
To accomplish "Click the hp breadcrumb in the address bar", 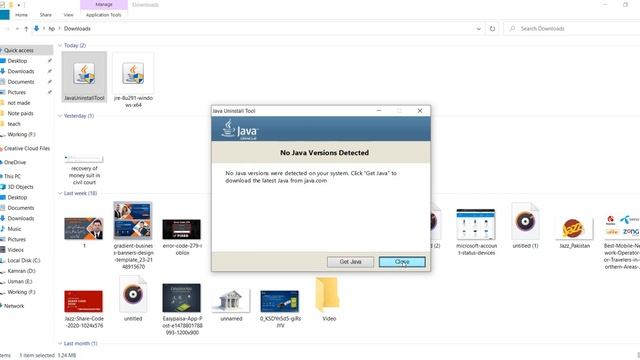I will pos(51,29).
